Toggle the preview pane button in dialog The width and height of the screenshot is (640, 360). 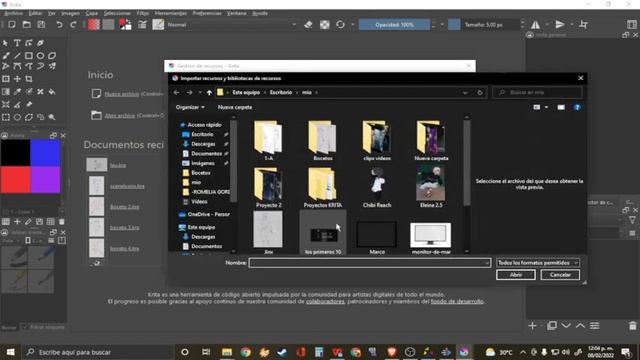(561, 107)
